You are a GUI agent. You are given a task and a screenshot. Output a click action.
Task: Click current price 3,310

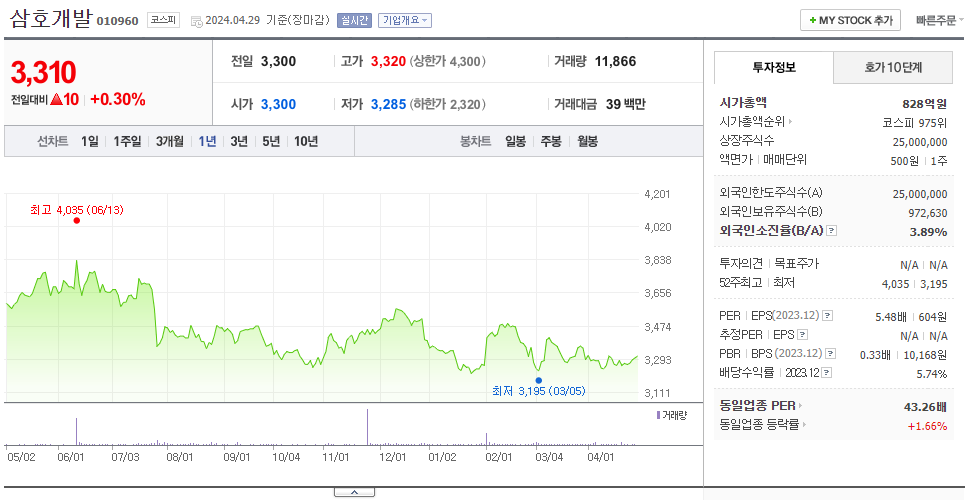43,73
